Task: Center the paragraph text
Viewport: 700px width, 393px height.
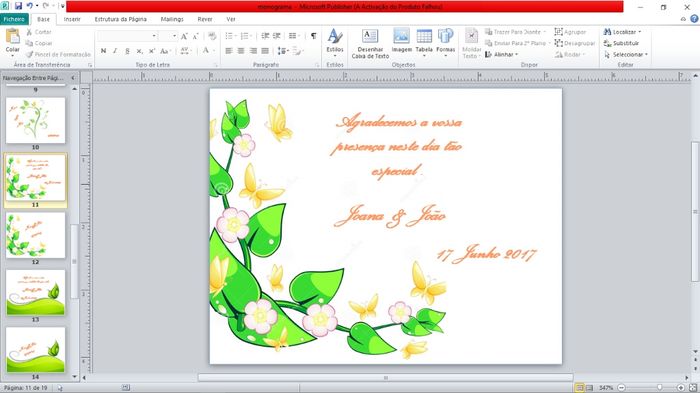Action: pyautogui.click(x=241, y=51)
